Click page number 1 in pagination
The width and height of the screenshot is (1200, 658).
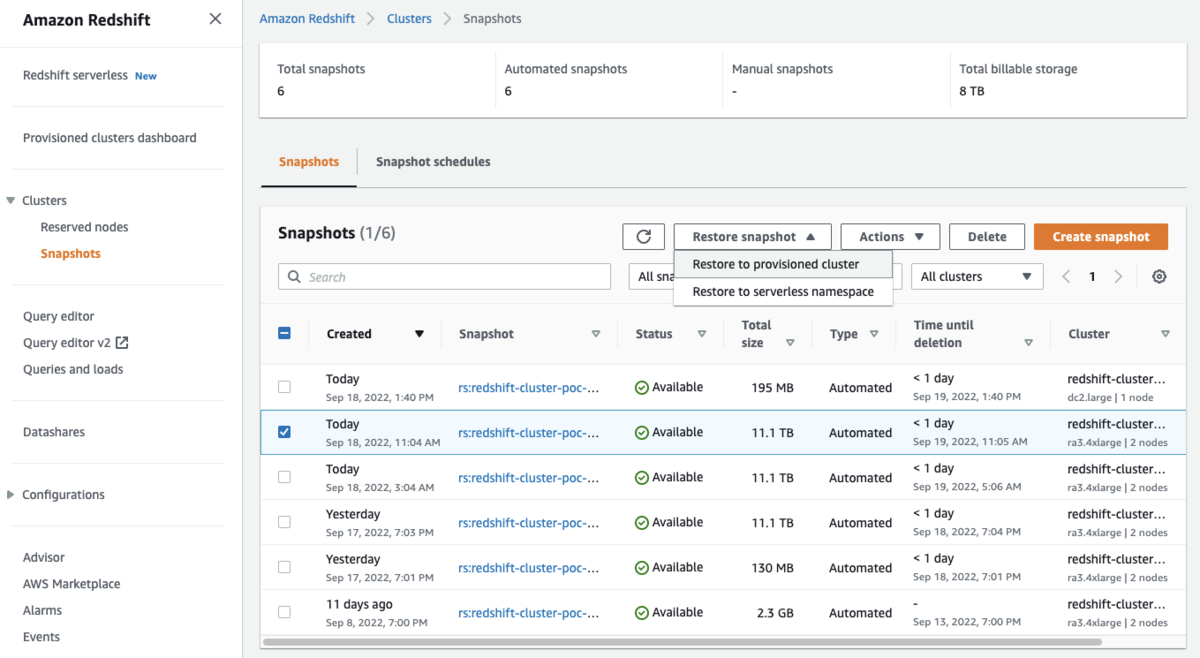pyautogui.click(x=1092, y=277)
